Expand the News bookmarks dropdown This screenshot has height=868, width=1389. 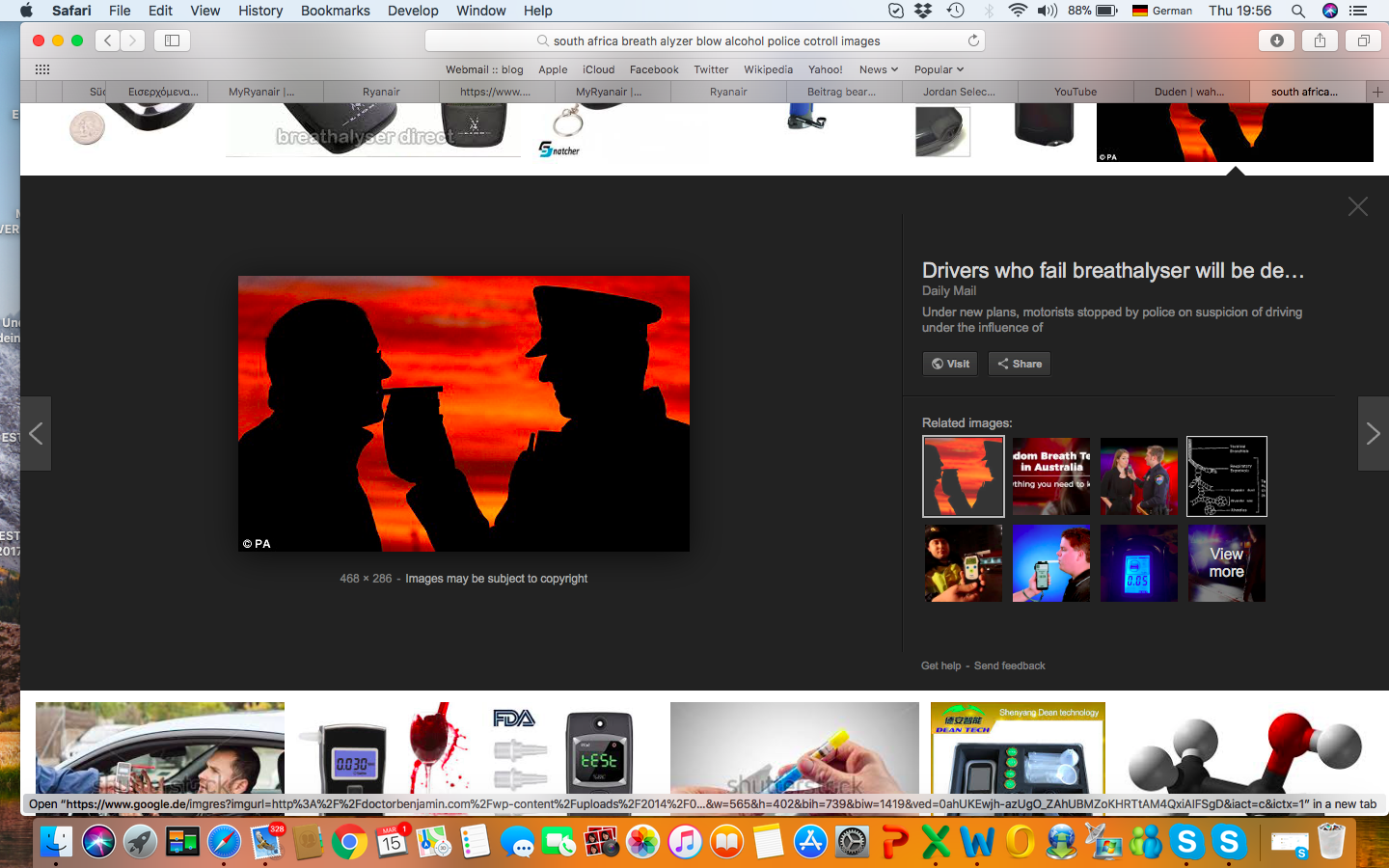pyautogui.click(x=878, y=69)
